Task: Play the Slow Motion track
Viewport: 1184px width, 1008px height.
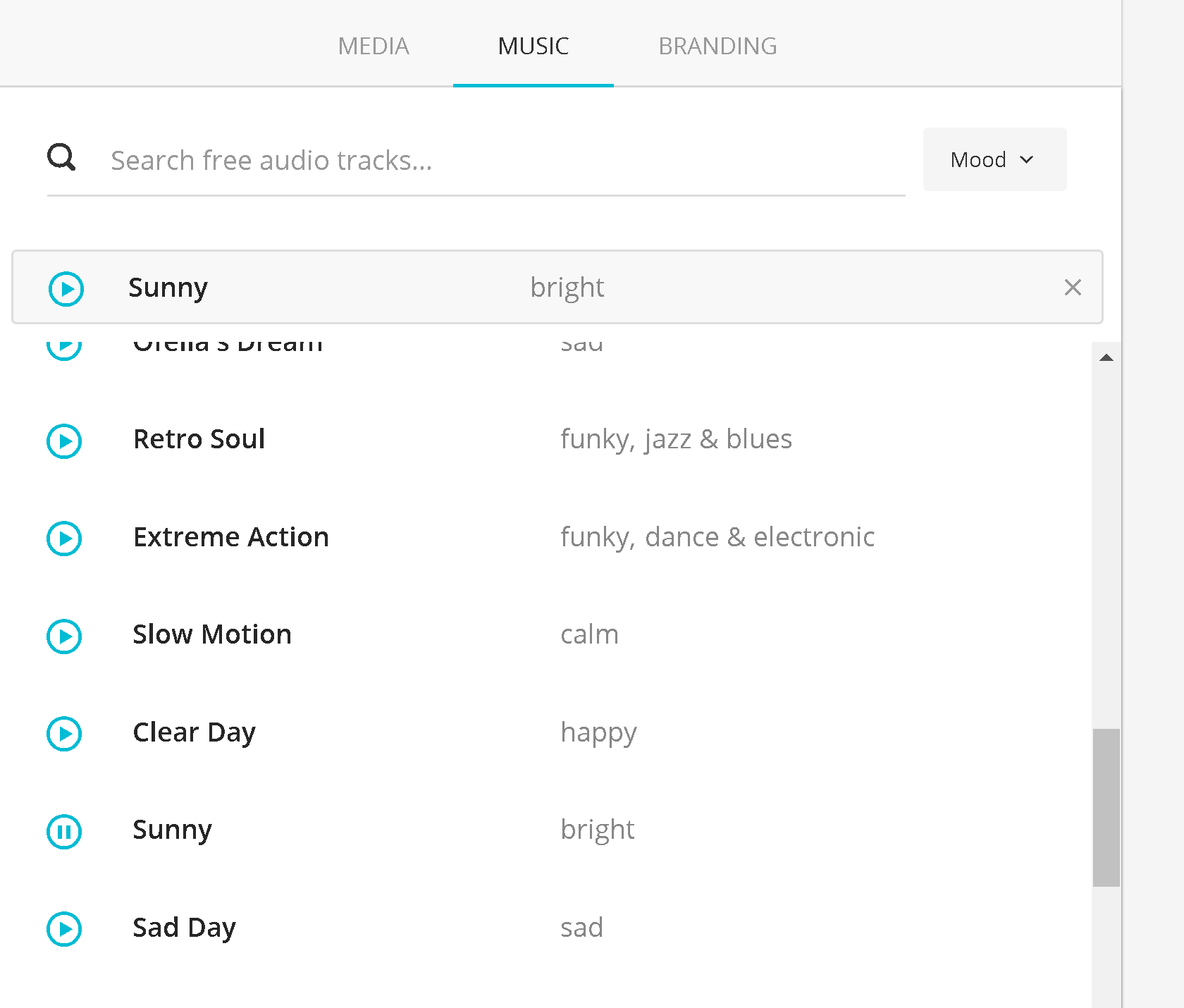Action: pos(64,637)
